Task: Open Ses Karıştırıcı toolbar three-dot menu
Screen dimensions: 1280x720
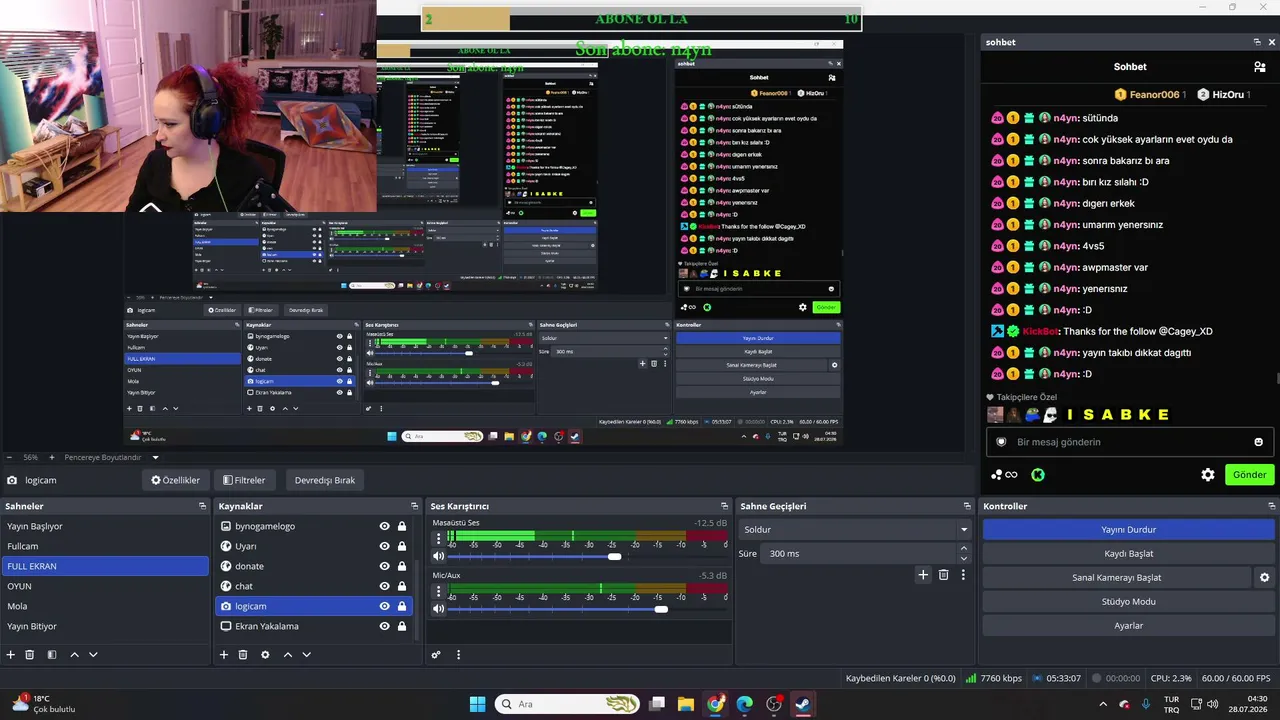Action: 459,655
